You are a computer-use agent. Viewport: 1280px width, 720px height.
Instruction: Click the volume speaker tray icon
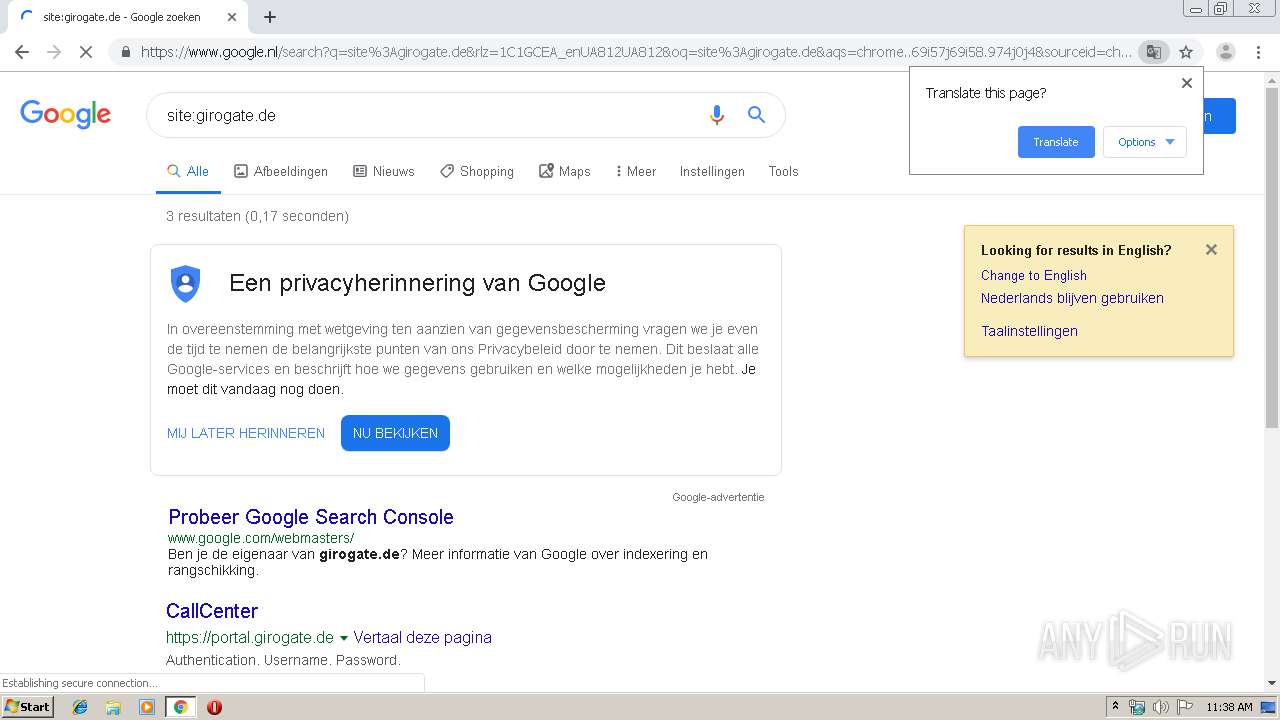click(1160, 707)
